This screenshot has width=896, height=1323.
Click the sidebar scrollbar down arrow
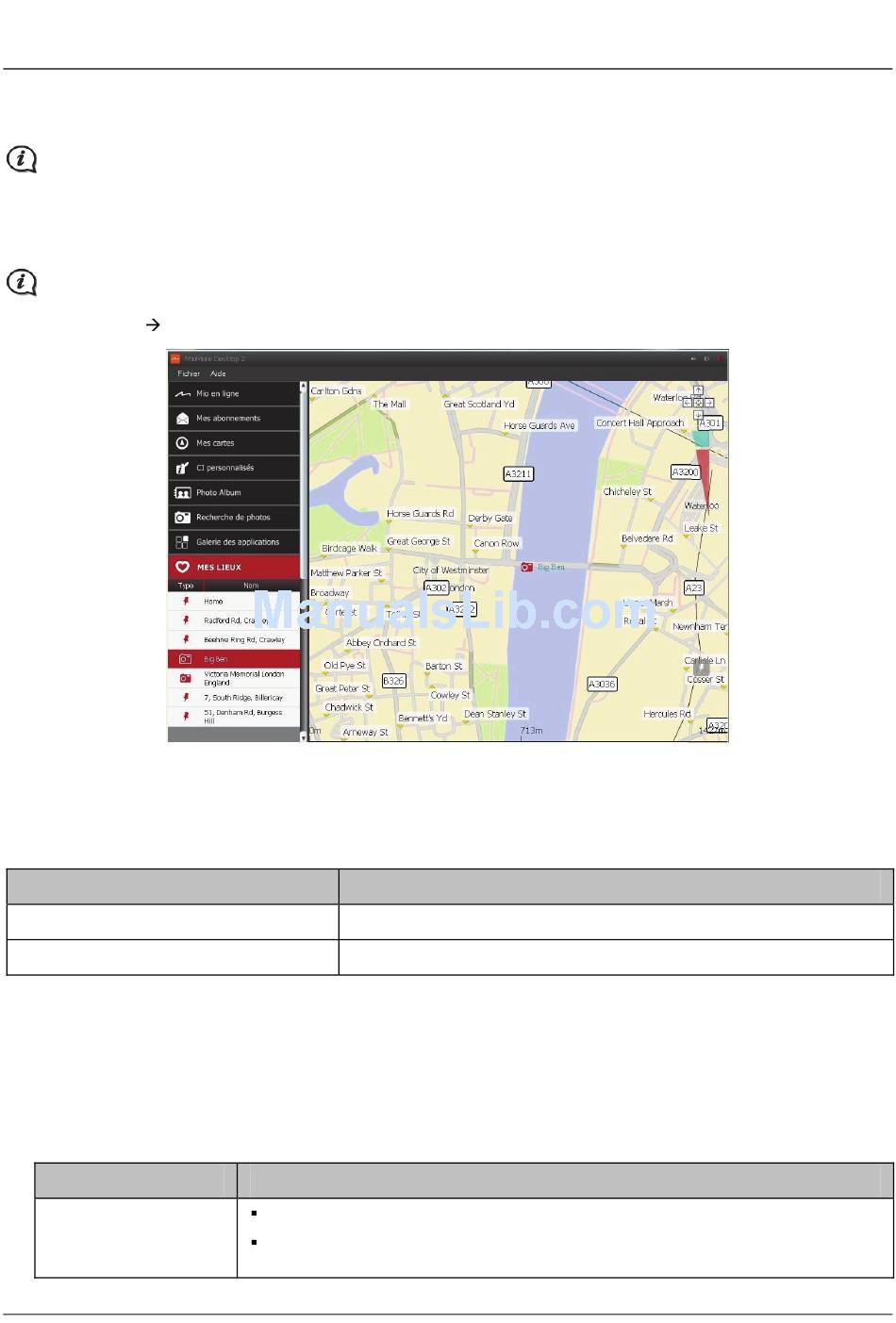[304, 736]
